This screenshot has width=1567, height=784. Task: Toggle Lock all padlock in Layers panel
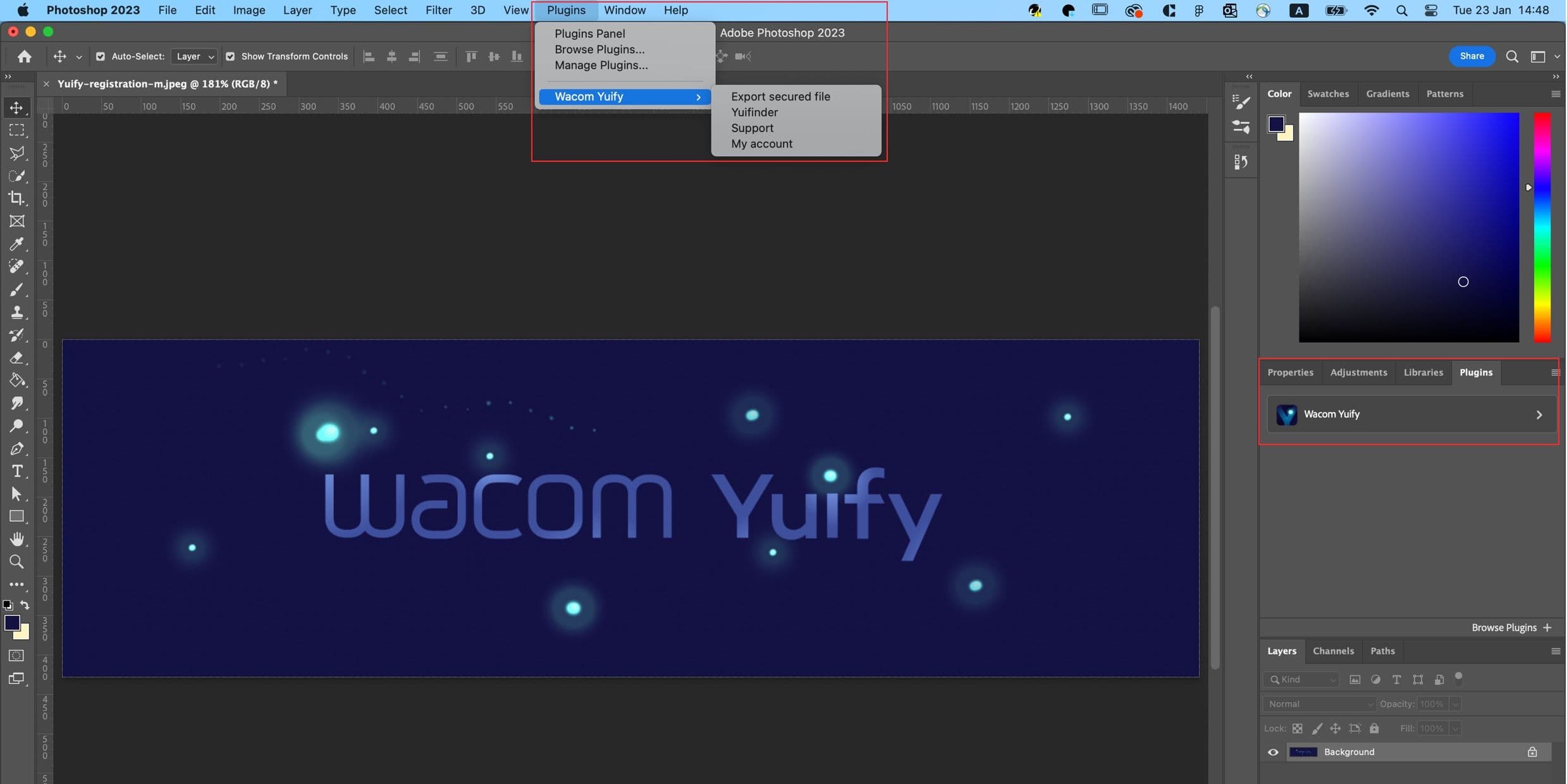[1374, 728]
